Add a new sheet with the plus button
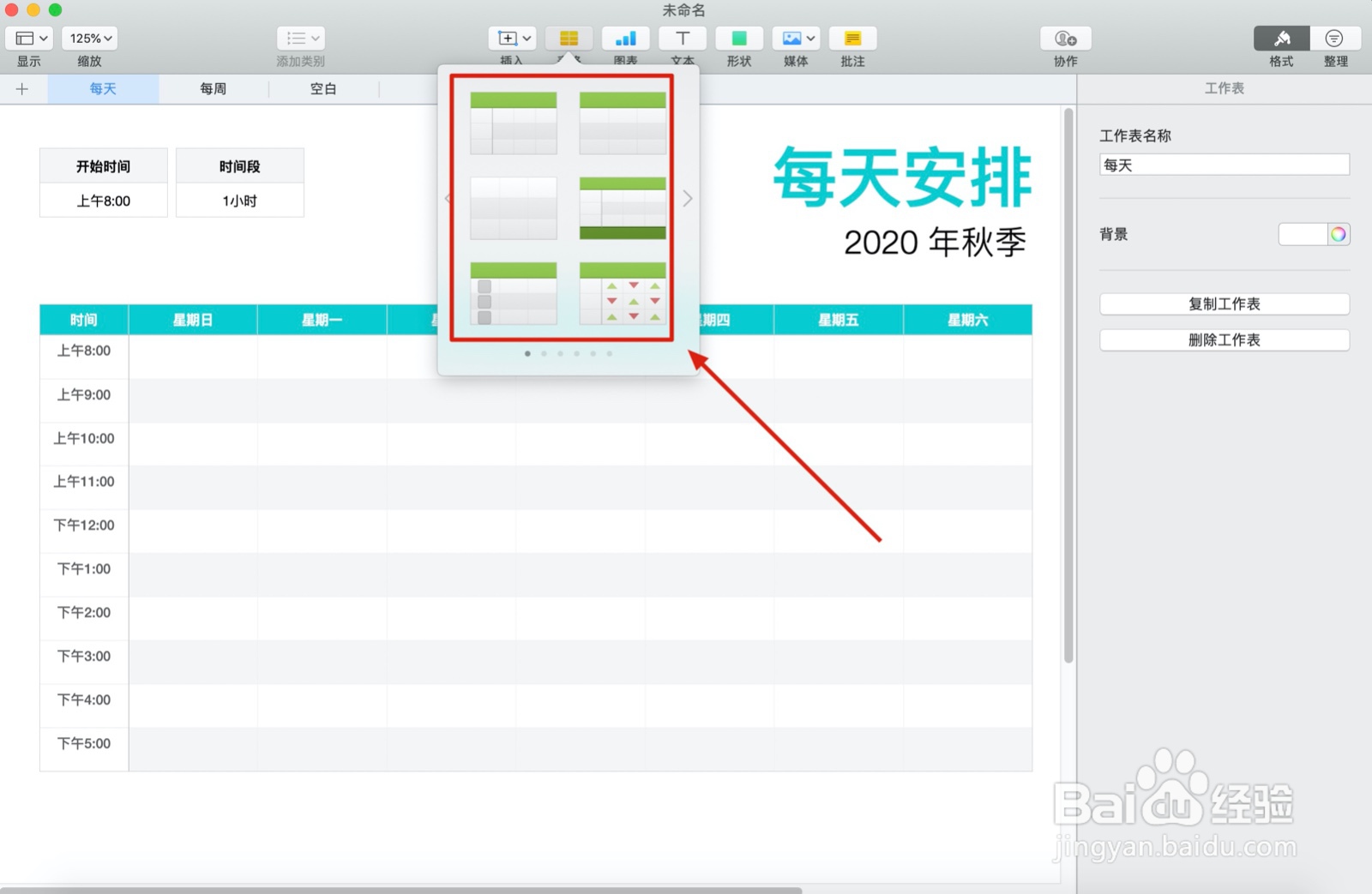This screenshot has width=1372, height=894. pyautogui.click(x=22, y=88)
